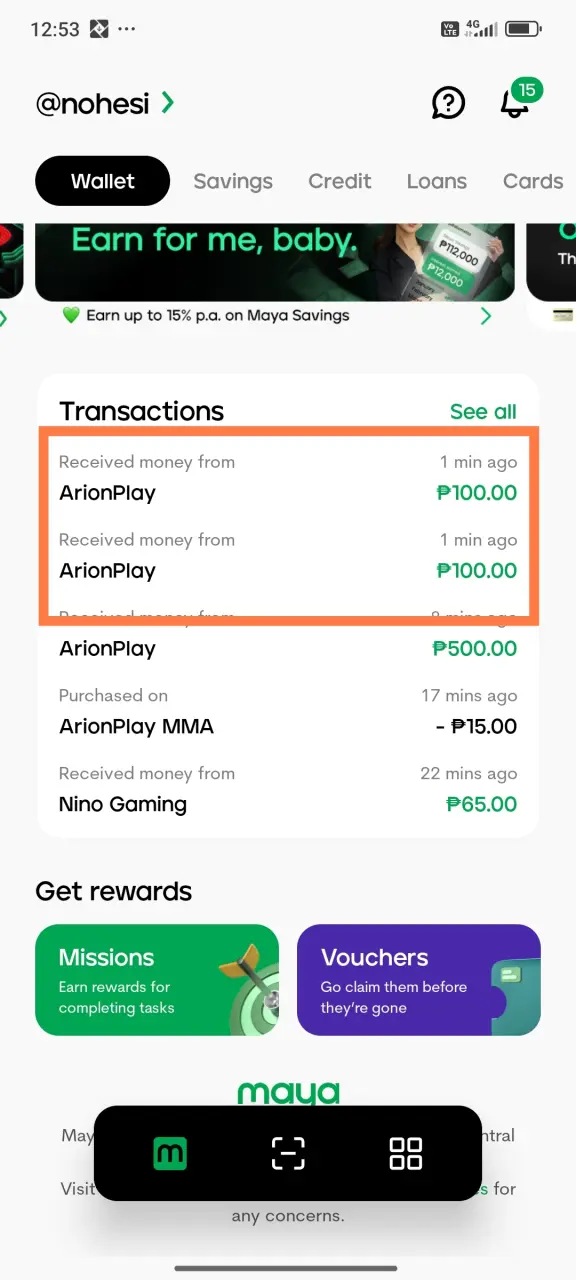This screenshot has width=576, height=1280.
Task: Open the Vouchers rewards card
Action: click(419, 980)
